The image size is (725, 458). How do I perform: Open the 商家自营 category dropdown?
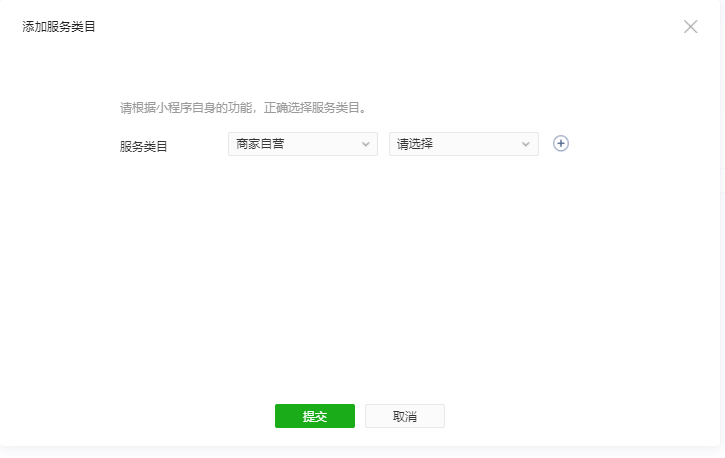click(x=303, y=144)
